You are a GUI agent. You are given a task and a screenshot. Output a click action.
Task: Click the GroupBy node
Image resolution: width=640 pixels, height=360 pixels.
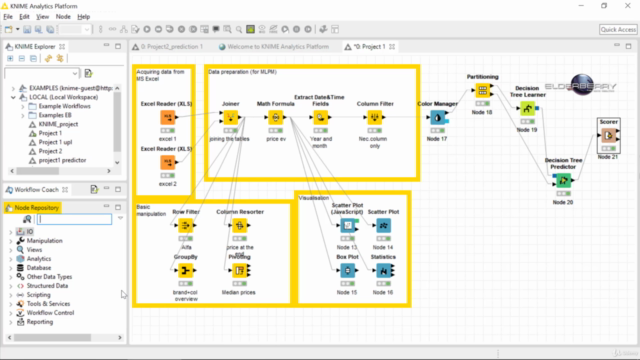(x=186, y=270)
